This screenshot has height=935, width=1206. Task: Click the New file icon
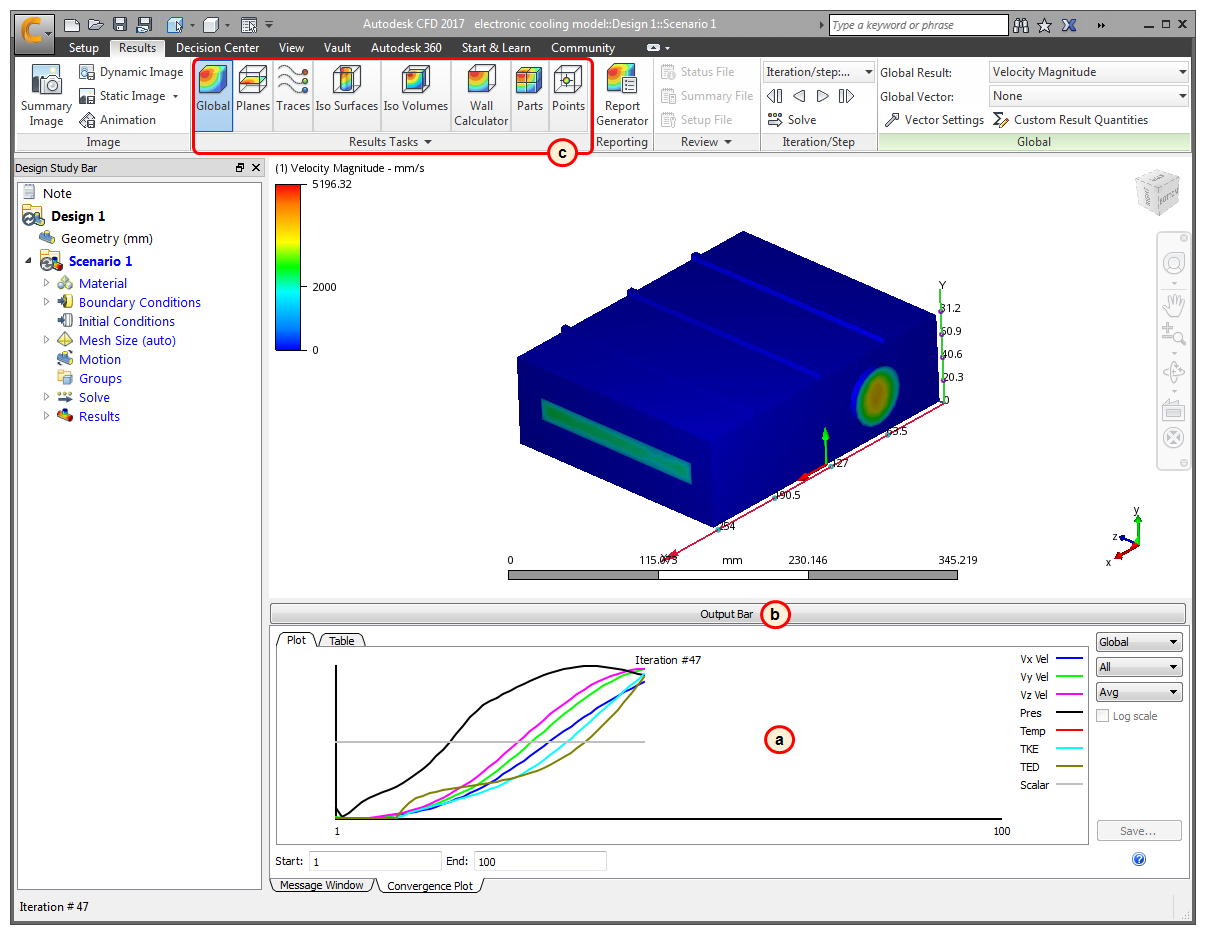click(71, 25)
